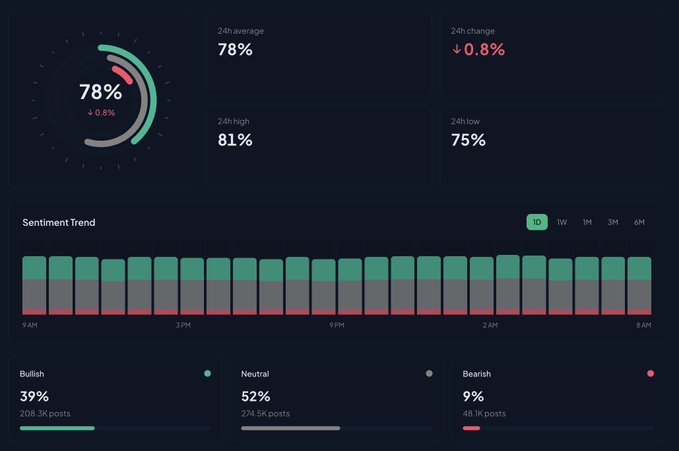Image resolution: width=679 pixels, height=451 pixels.
Task: Click the Neutral gray progress bar
Action: [291, 428]
